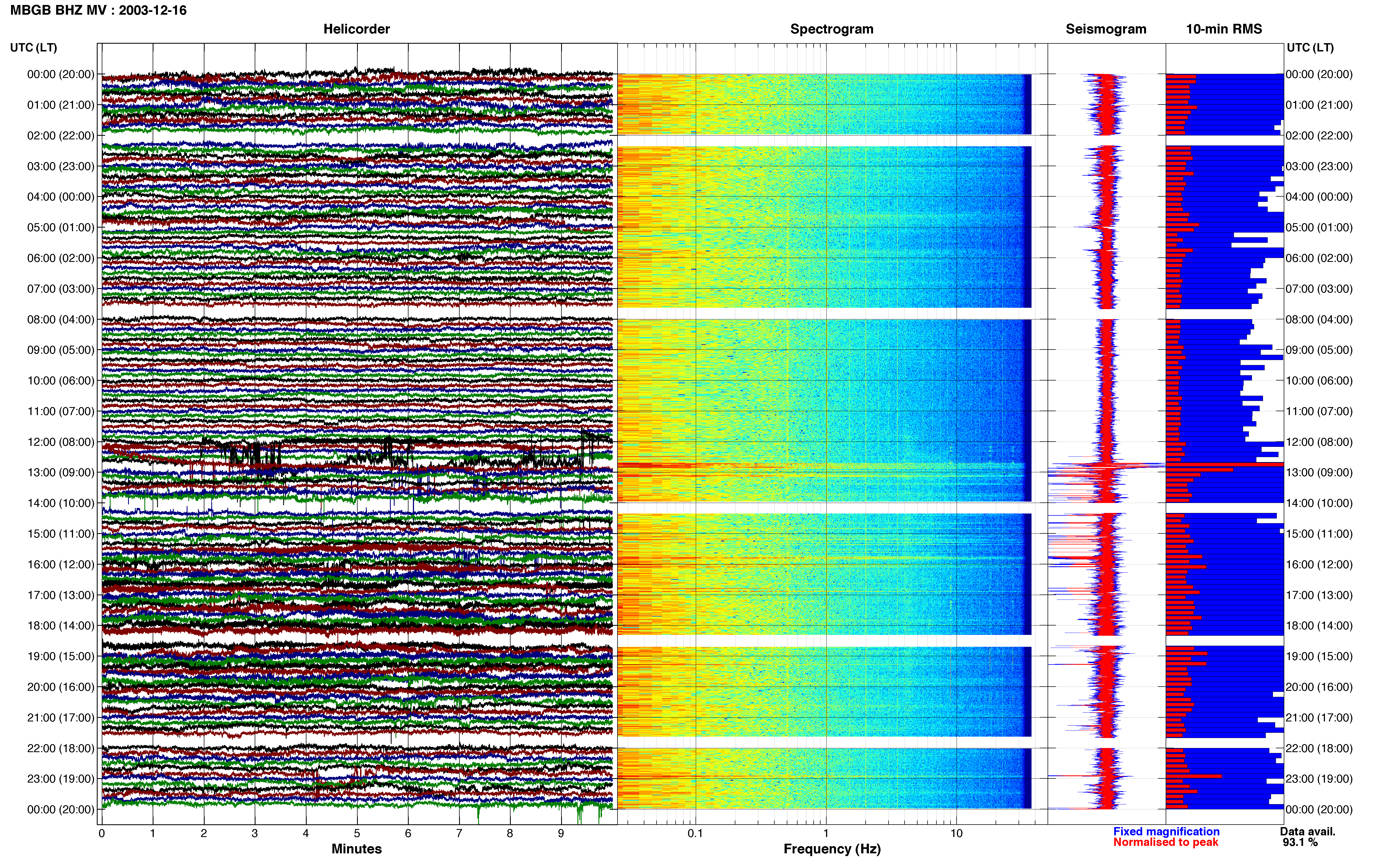
Task: Click RMS-side time label "06:00 (02:00)"
Action: point(1319,258)
